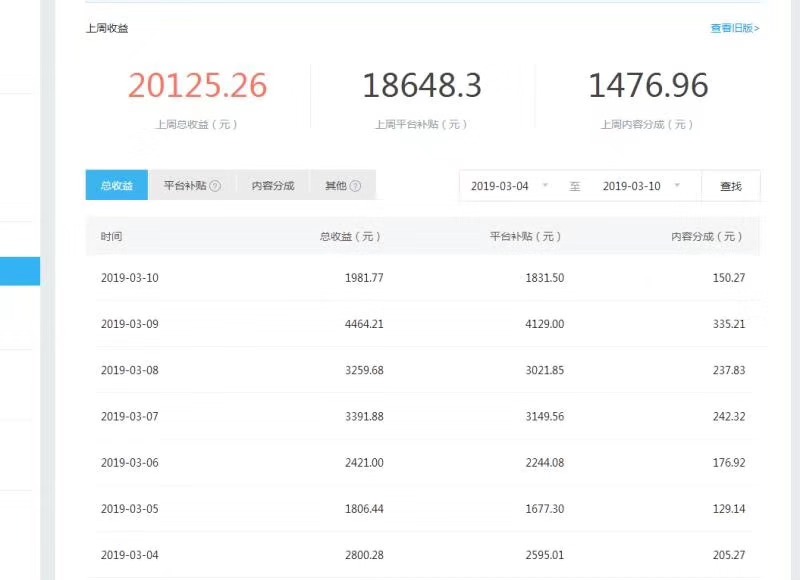Viewport: 800px width, 580px height.
Task: Click the 20125.26 weekly total income figure
Action: [x=197, y=85]
